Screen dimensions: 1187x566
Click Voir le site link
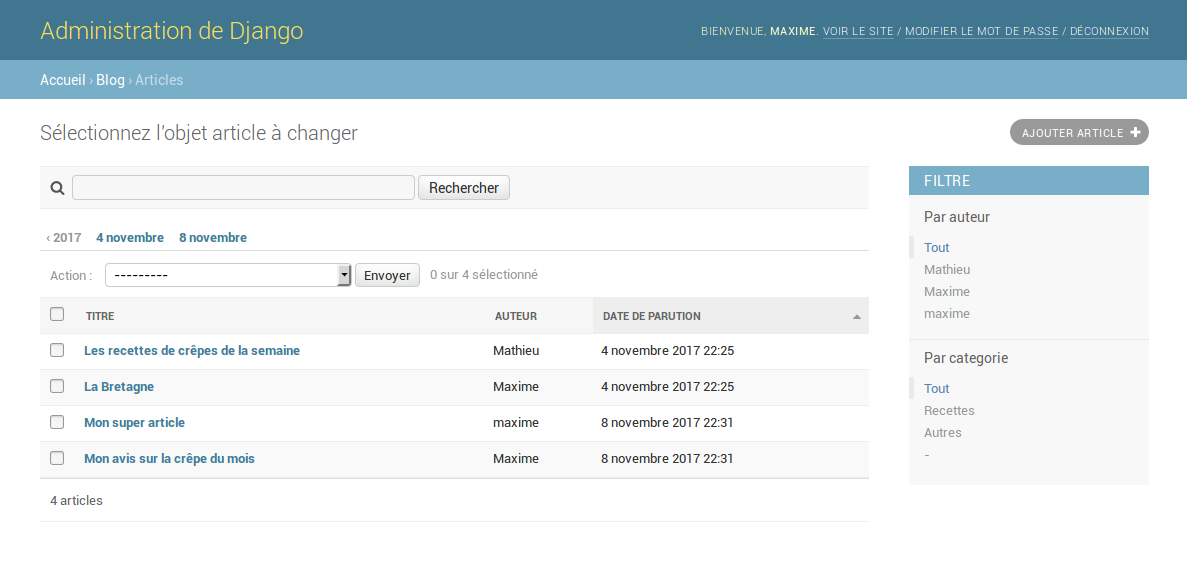point(858,31)
